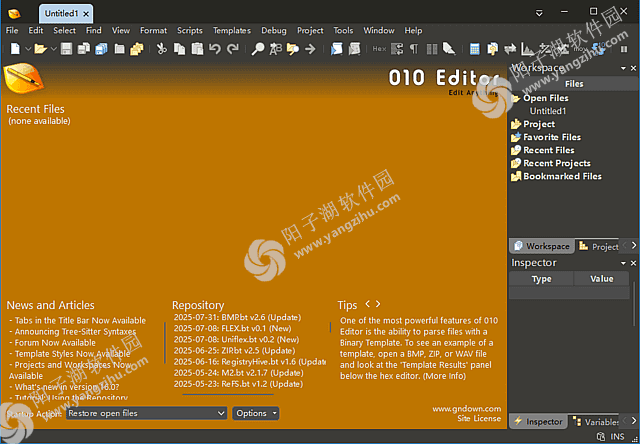The height and width of the screenshot is (444, 640).
Task: Toggle the INS insert mode indicator
Action: pyautogui.click(x=618, y=437)
